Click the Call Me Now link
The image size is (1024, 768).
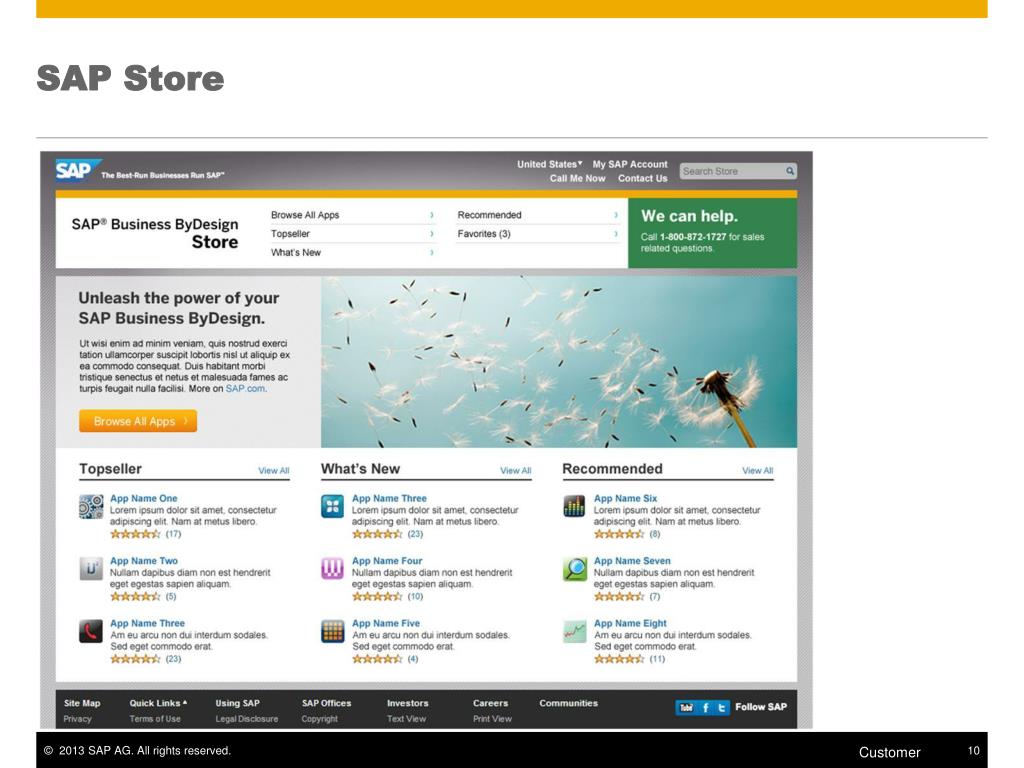(577, 178)
